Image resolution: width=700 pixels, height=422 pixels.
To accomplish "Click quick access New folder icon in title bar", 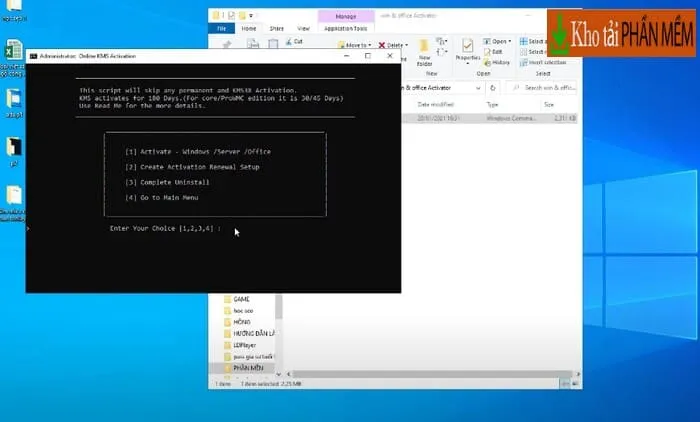I will (242, 16).
